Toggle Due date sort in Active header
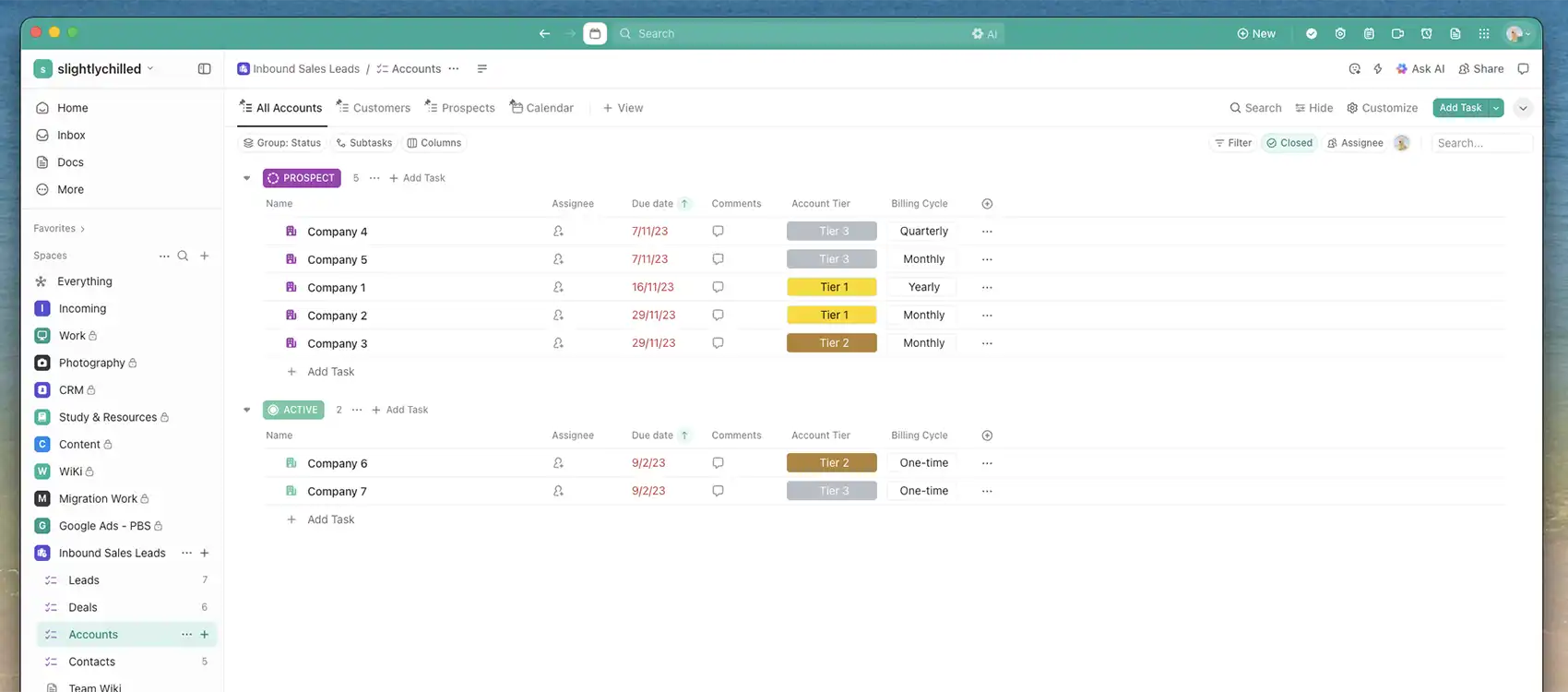The width and height of the screenshot is (1568, 692). coord(684,435)
